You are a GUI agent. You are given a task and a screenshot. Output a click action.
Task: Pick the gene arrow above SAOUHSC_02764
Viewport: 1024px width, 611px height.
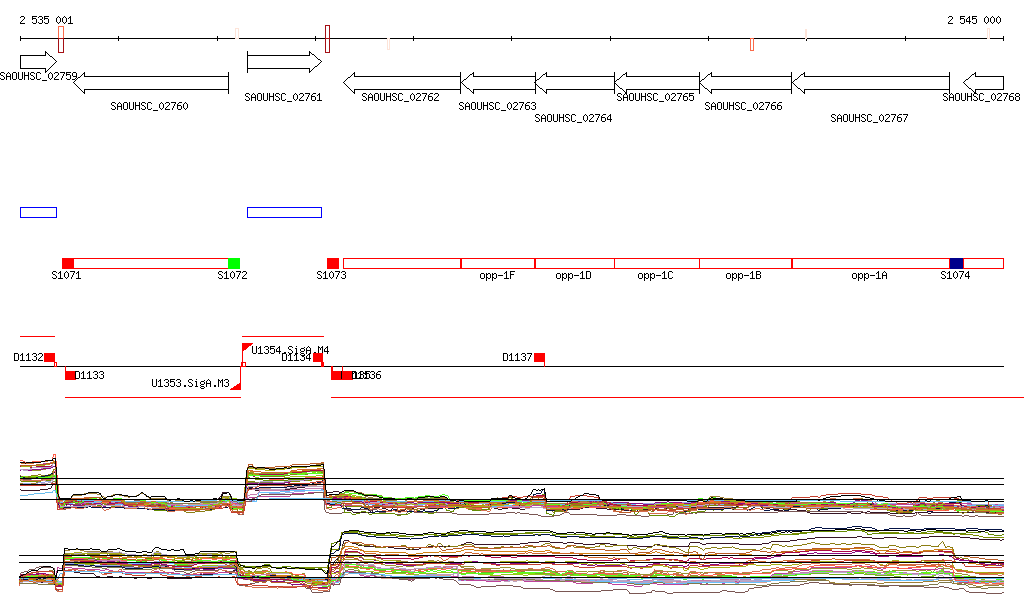(x=575, y=83)
